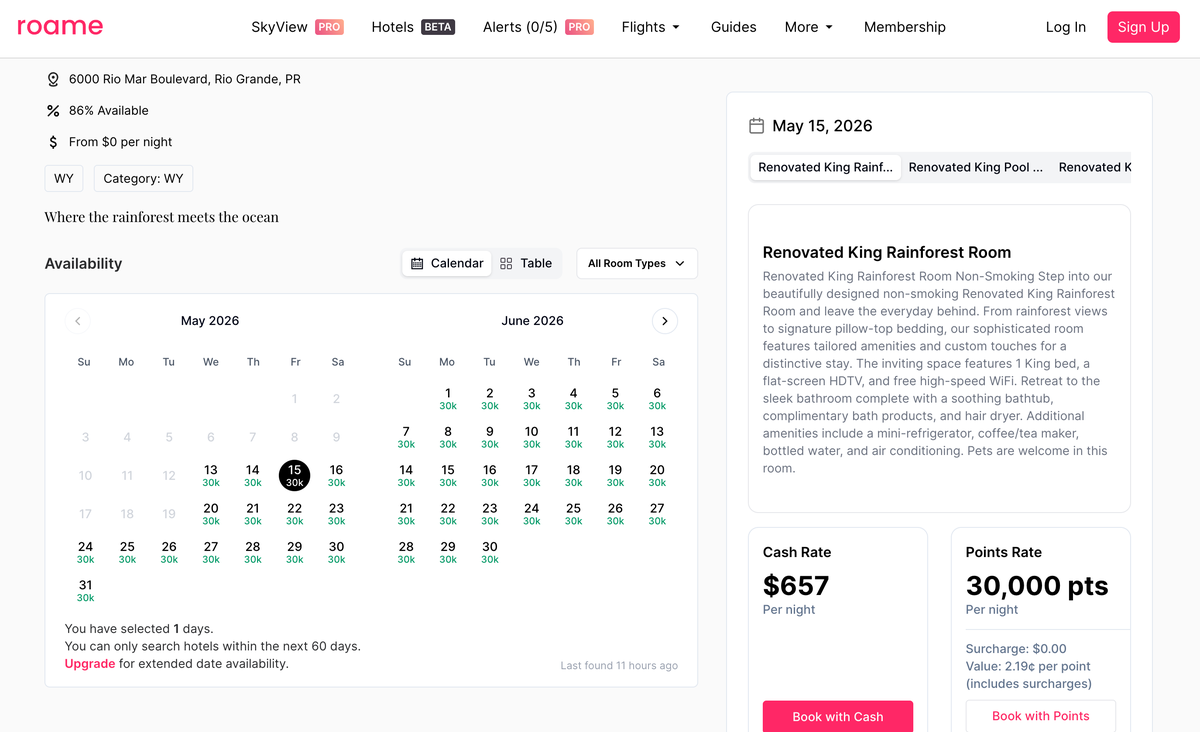Click the roame logo
Image resolution: width=1200 pixels, height=732 pixels.
(60, 27)
